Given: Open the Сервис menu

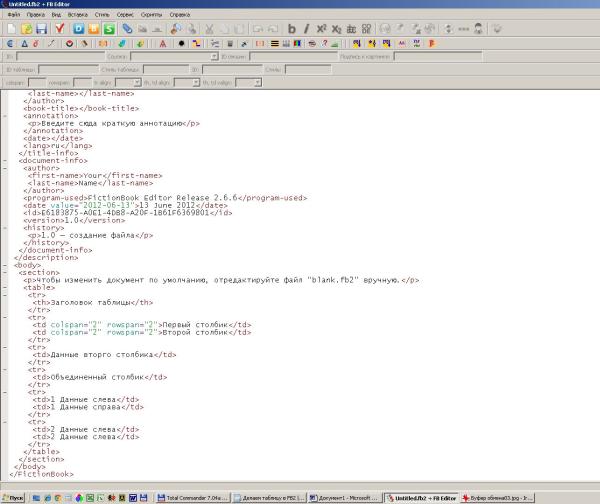Looking at the screenshot, I should [124, 16].
